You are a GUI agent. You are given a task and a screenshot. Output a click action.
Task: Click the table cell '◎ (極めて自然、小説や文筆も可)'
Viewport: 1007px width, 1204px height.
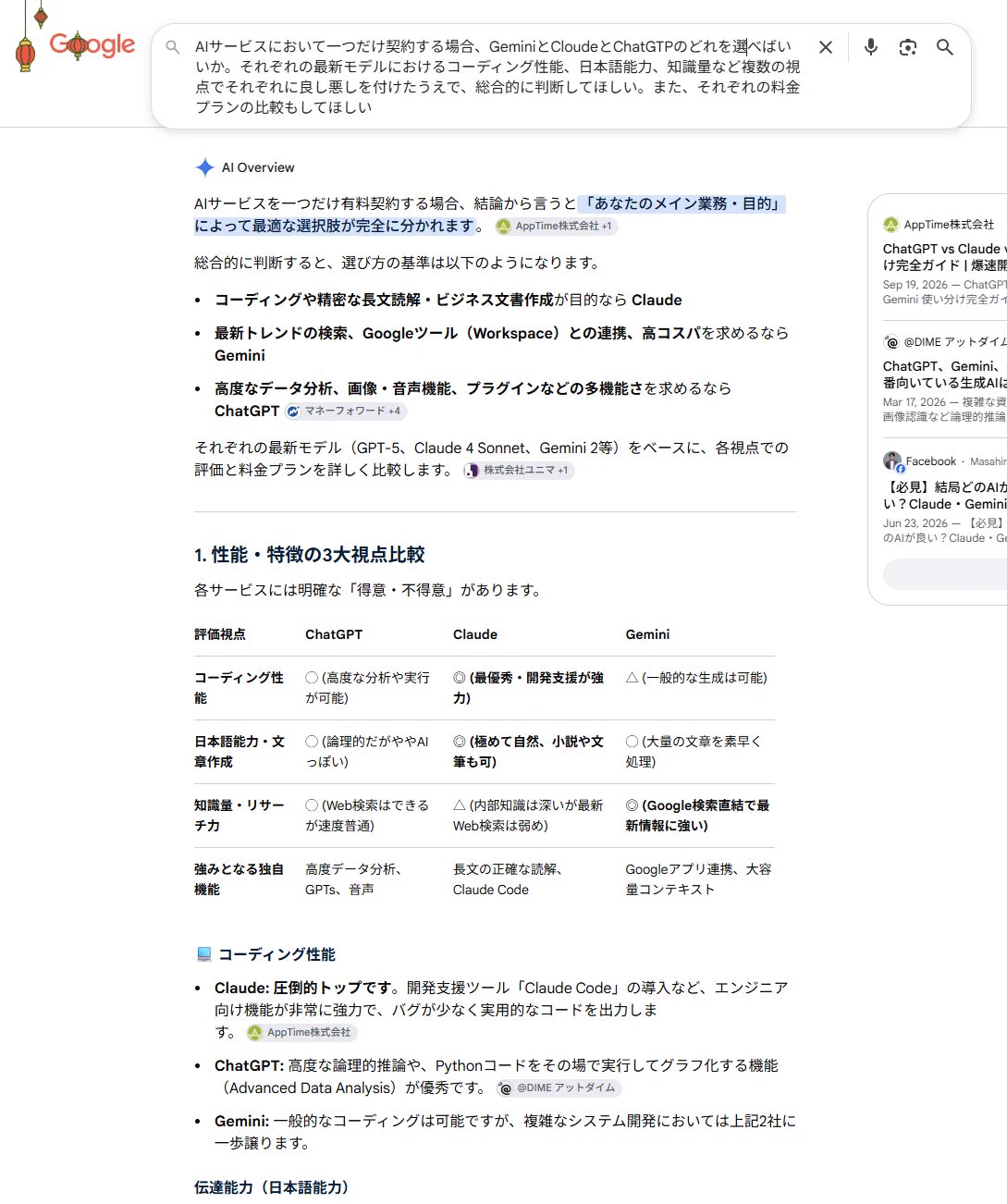tap(528, 752)
